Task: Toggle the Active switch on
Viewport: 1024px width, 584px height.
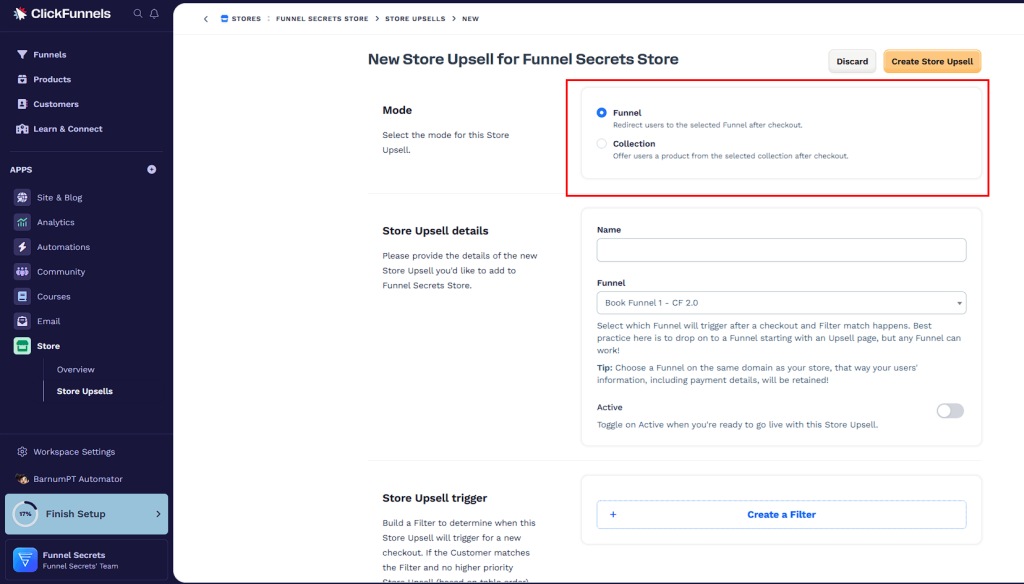Action: pos(950,411)
